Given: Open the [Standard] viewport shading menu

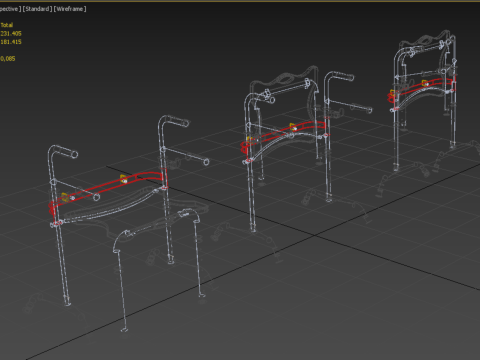Looking at the screenshot, I should coord(37,9).
